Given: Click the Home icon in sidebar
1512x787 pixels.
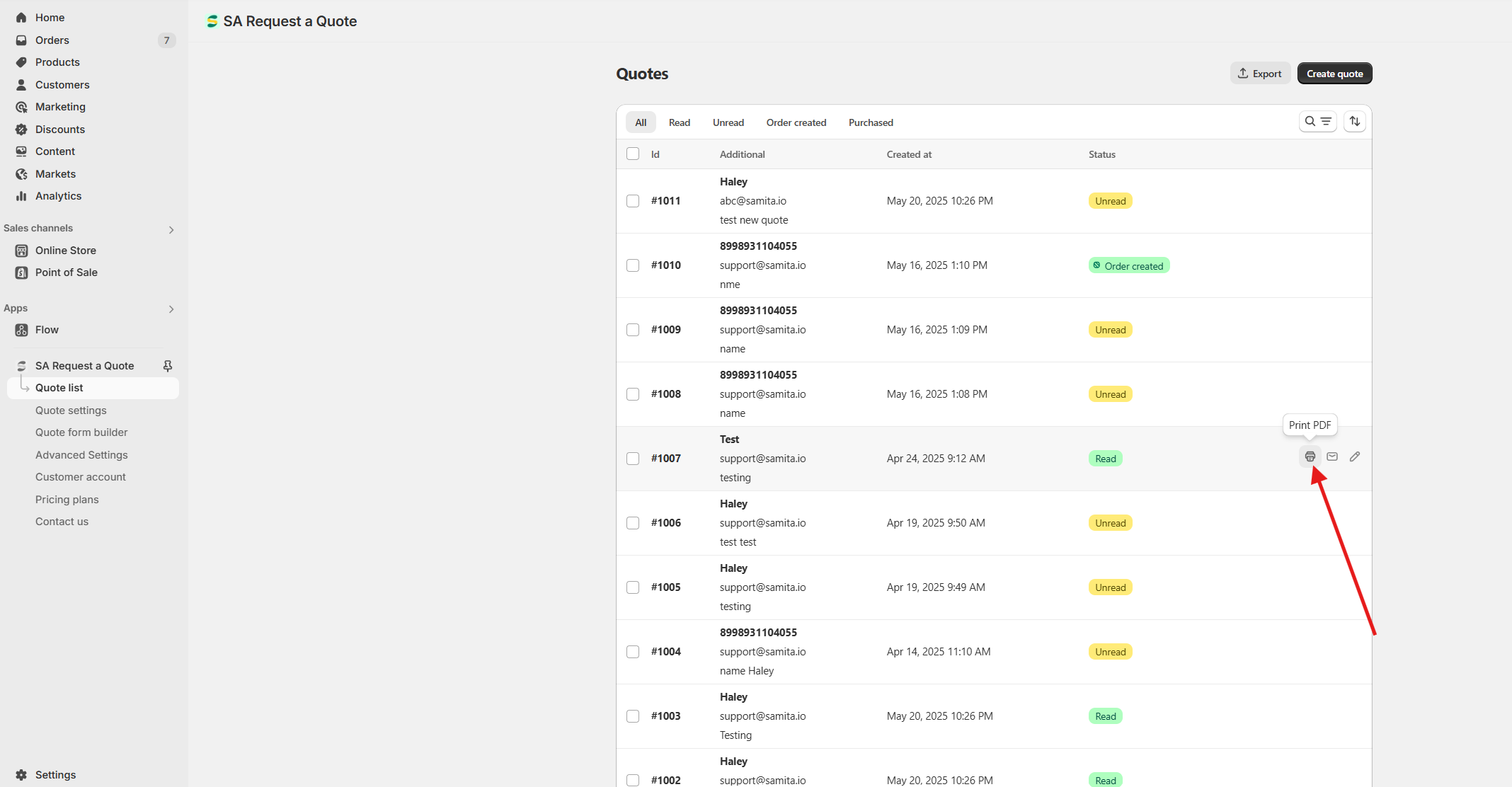Looking at the screenshot, I should point(21,18).
